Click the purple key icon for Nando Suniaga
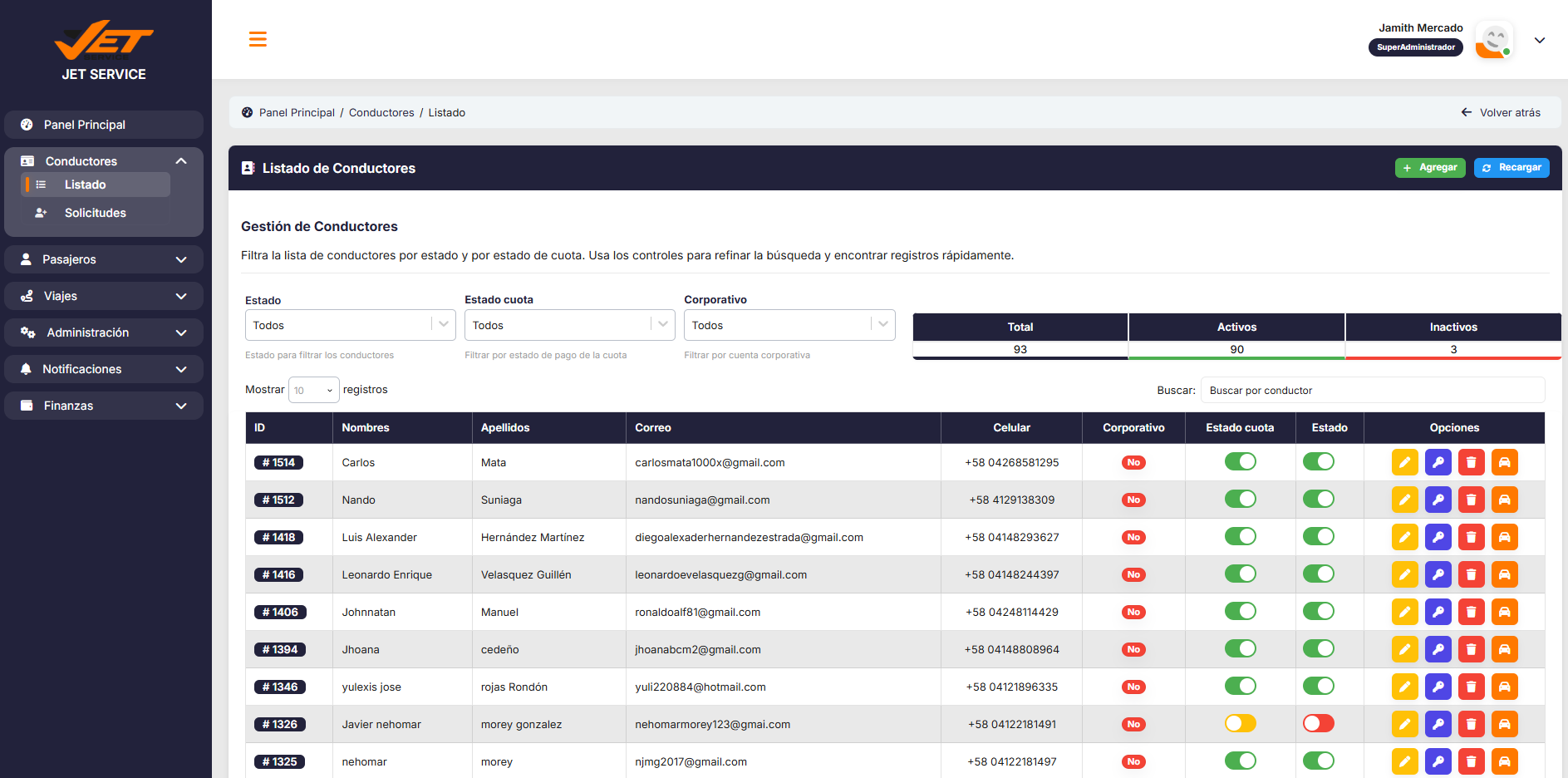1568x778 pixels. [x=1438, y=500]
